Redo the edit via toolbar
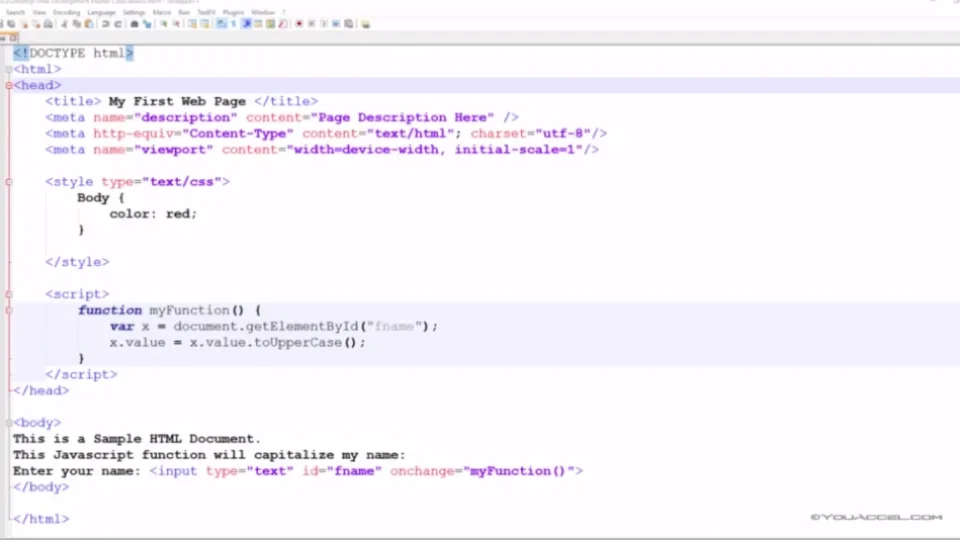The height and width of the screenshot is (540, 960). (x=118, y=24)
